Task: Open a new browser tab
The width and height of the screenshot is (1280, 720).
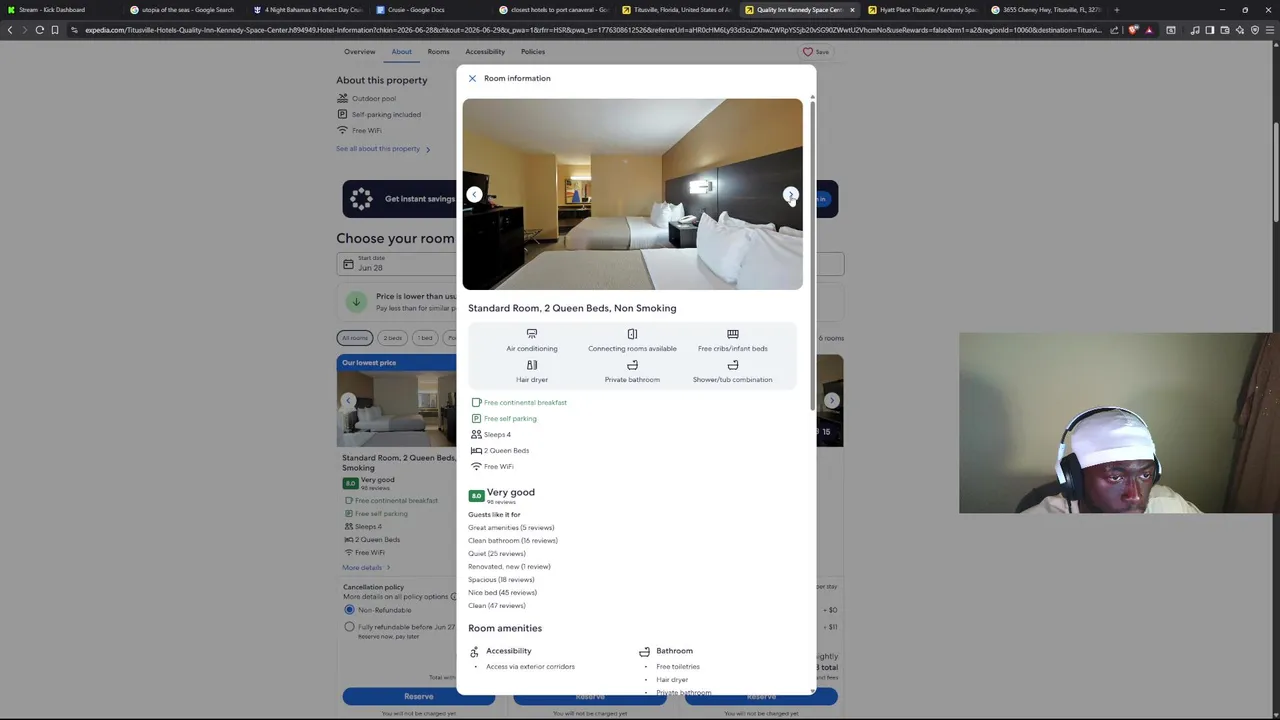Action: (x=1116, y=10)
